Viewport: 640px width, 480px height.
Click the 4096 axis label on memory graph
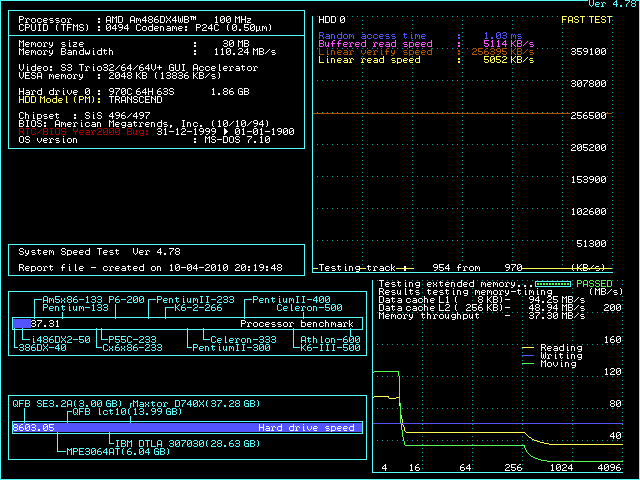[x=609, y=467]
